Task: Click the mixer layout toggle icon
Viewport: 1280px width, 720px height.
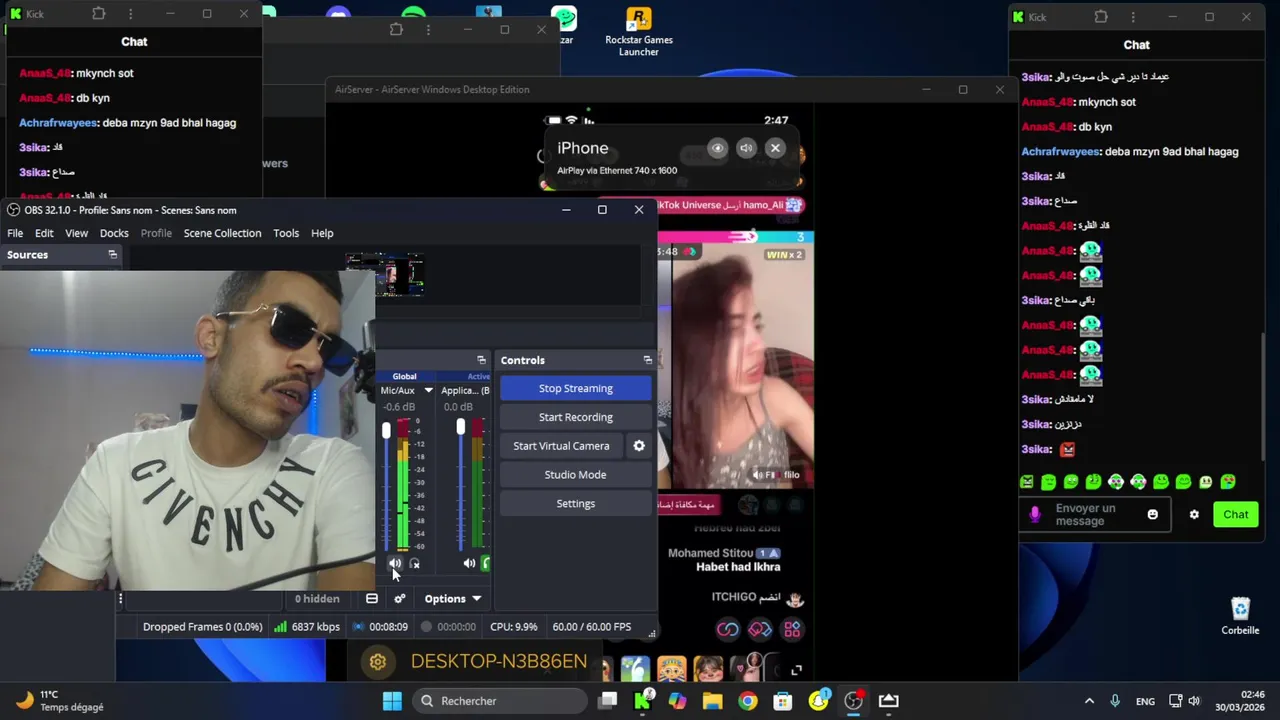Action: point(372,599)
